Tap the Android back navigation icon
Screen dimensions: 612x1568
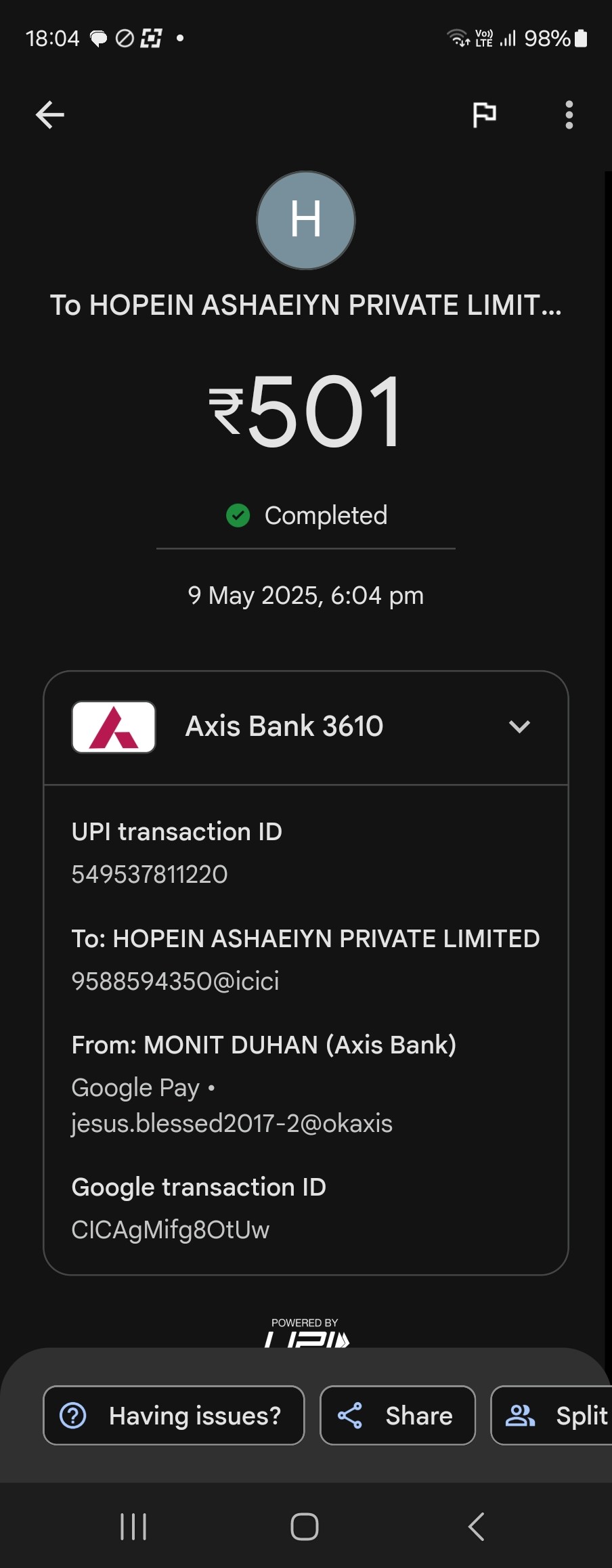point(477,1526)
